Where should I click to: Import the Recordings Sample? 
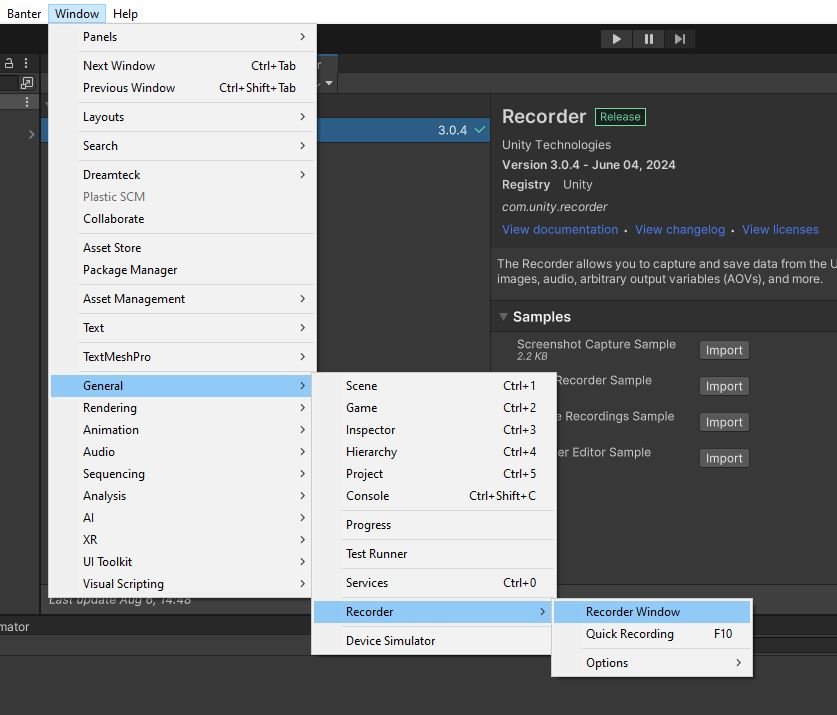click(724, 422)
